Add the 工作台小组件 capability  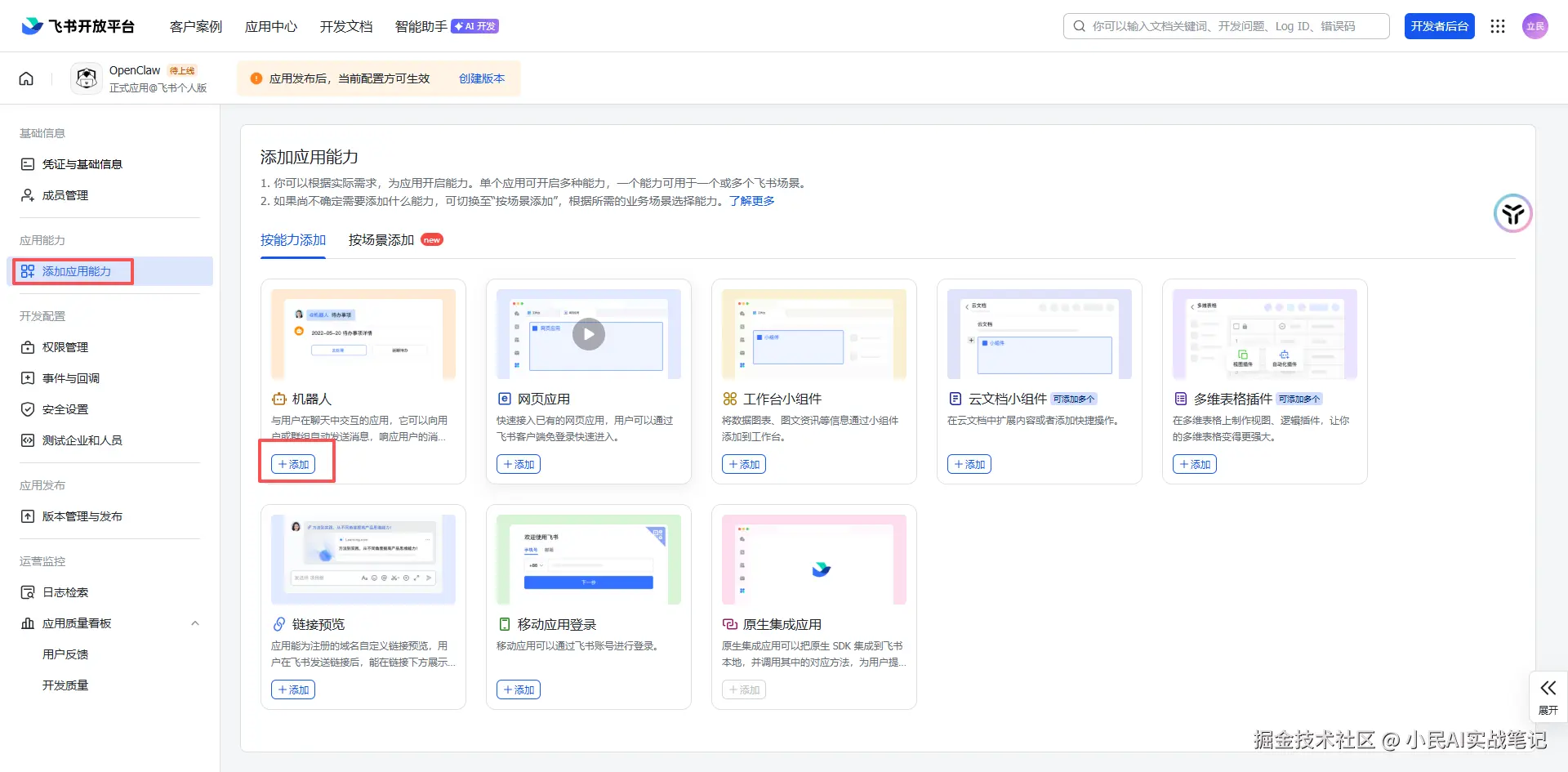[744, 464]
